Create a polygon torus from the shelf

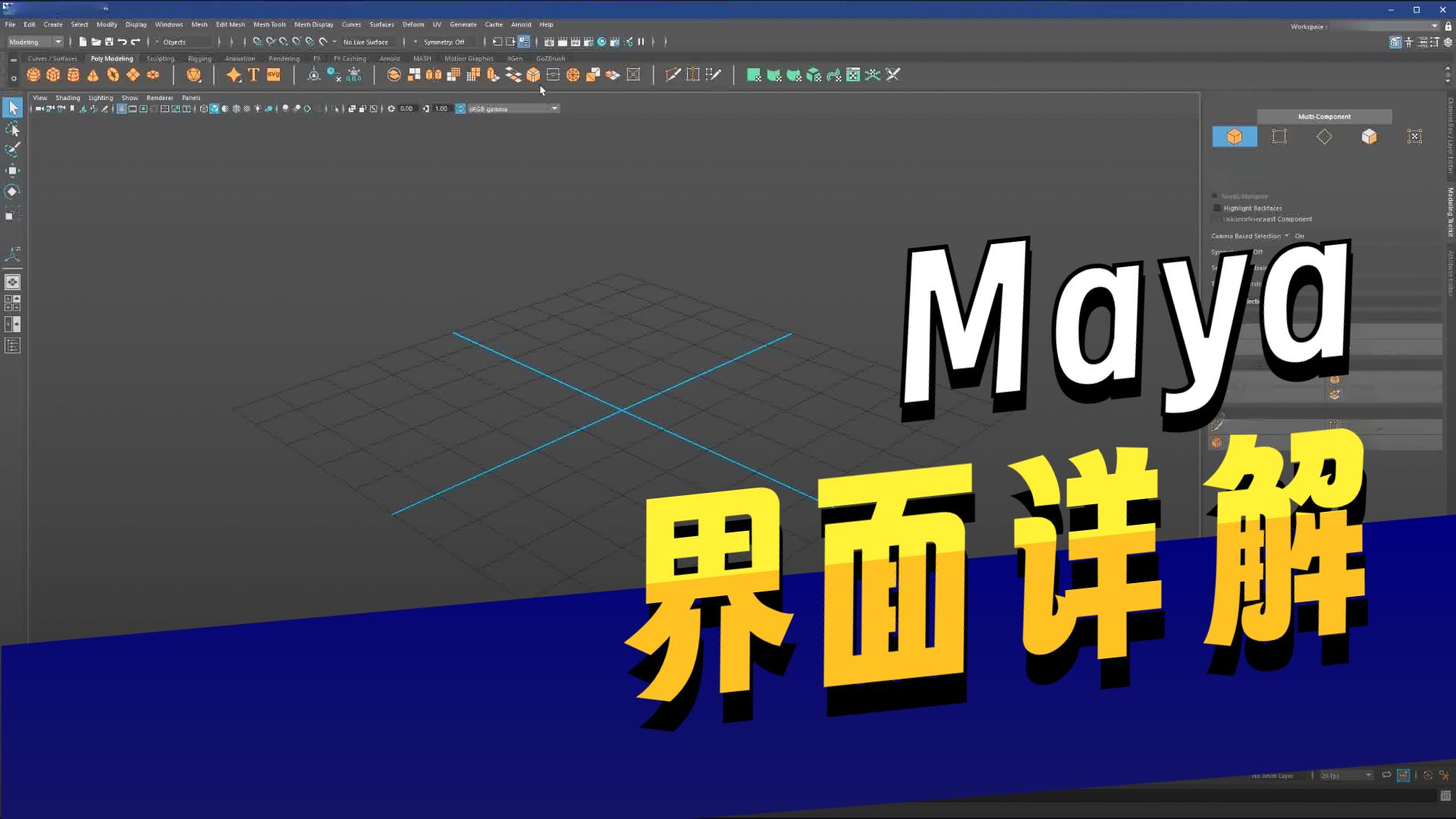[113, 74]
